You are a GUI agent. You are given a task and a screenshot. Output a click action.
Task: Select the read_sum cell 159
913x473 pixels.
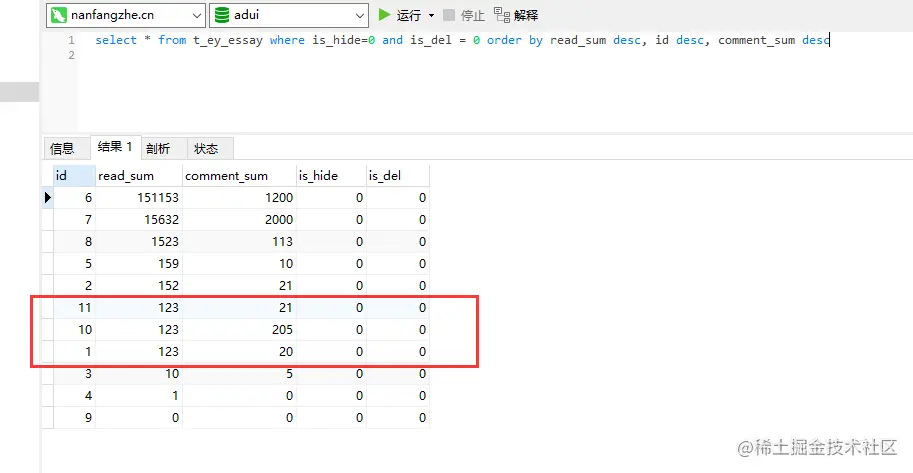139,264
